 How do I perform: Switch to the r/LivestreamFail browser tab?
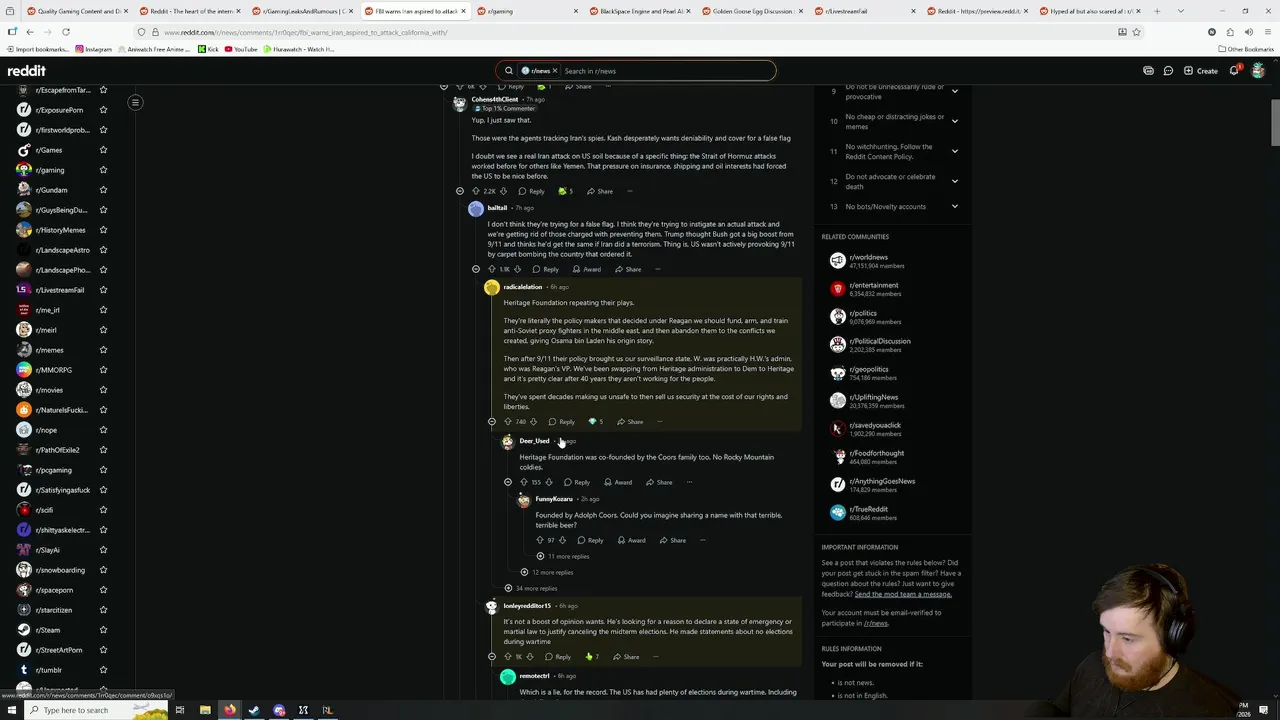[x=862, y=11]
